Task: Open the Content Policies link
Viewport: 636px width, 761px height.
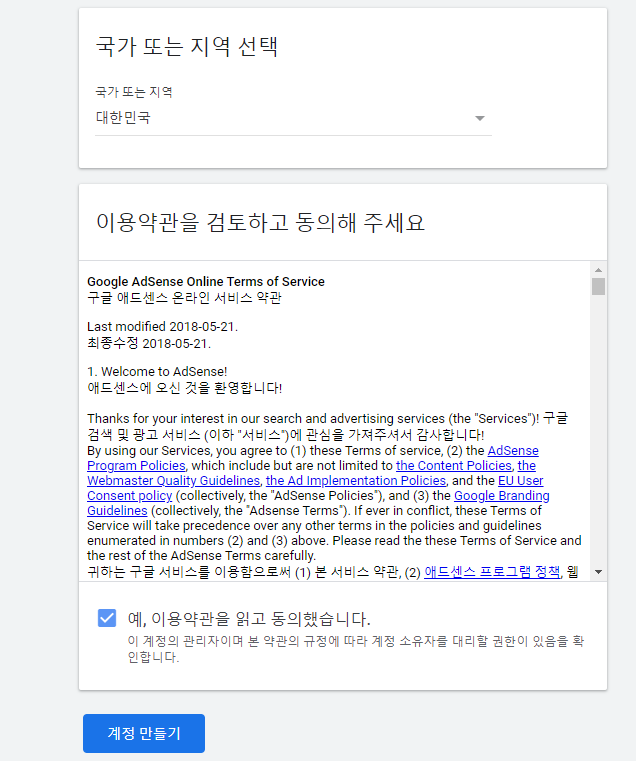Action: [454, 465]
